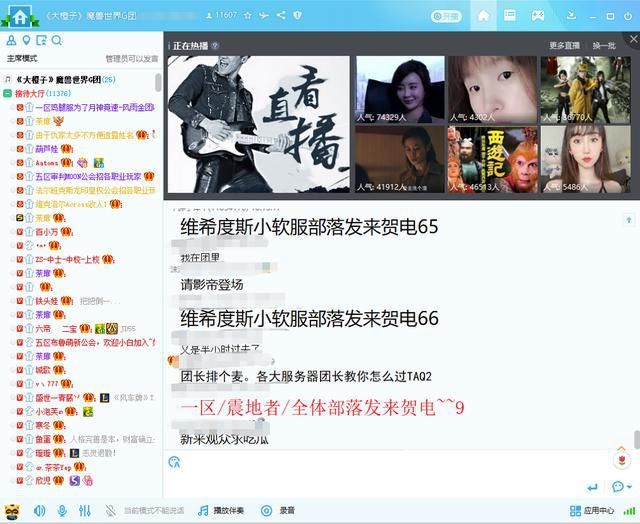
Task: Open stream with 人气 4302人
Action: click(x=493, y=89)
